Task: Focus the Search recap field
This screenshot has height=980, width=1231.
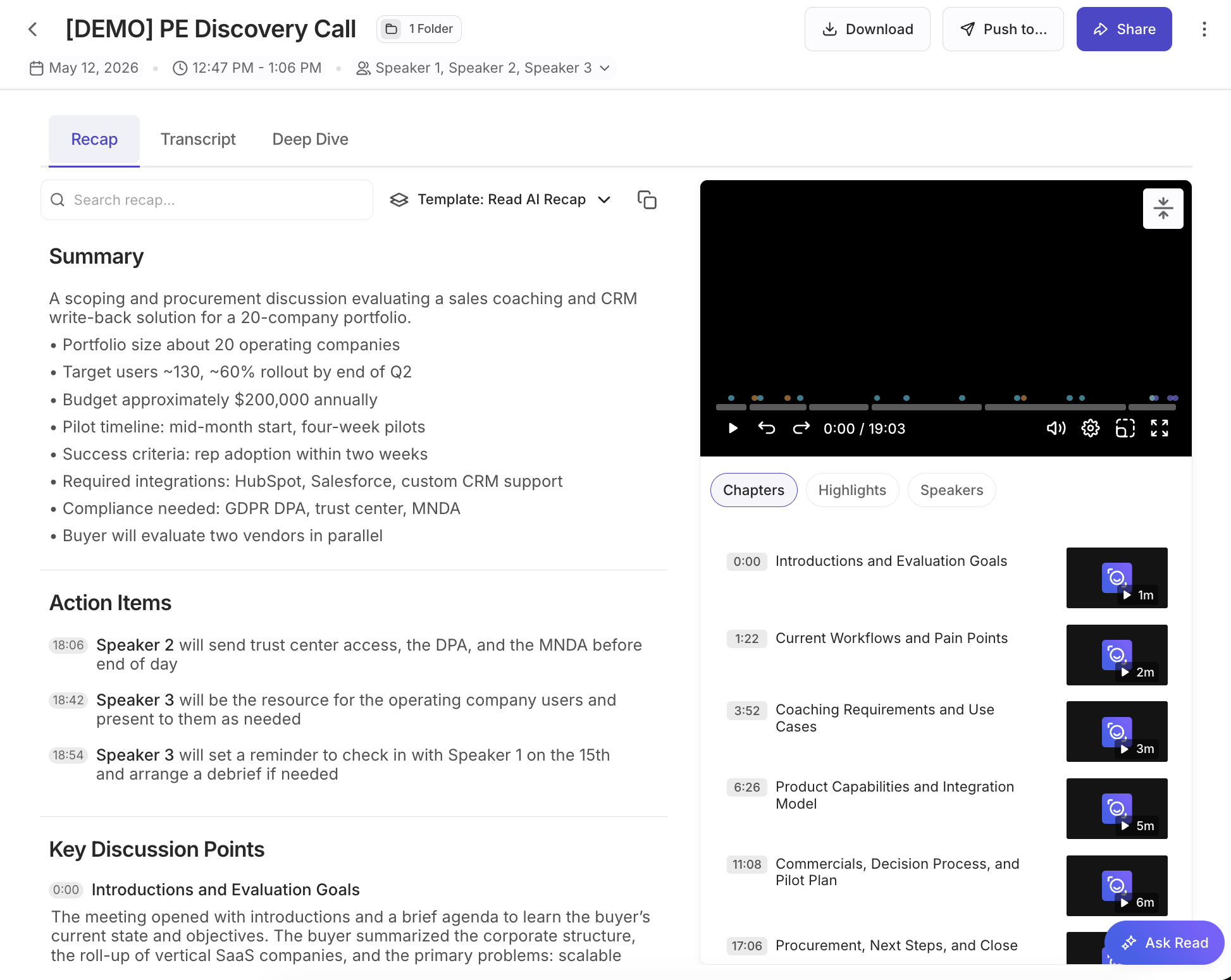Action: point(207,200)
